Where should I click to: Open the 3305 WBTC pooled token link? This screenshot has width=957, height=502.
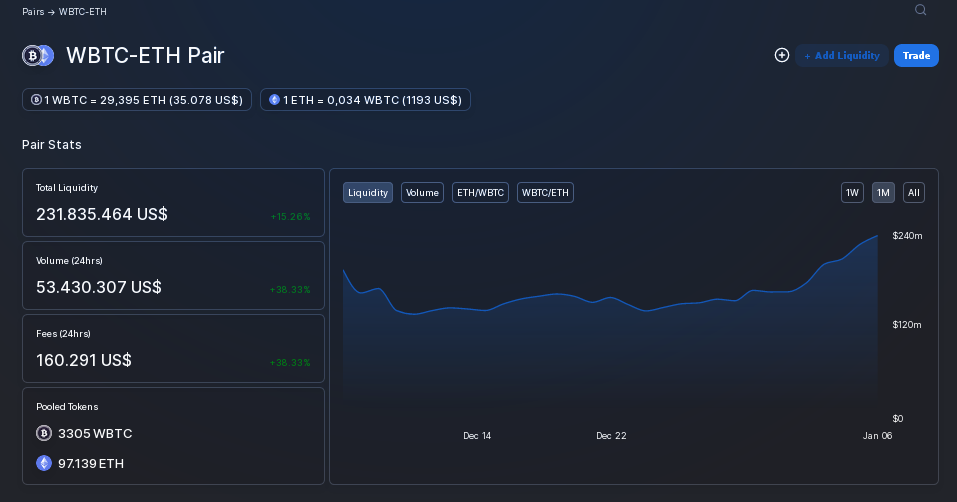(95, 433)
